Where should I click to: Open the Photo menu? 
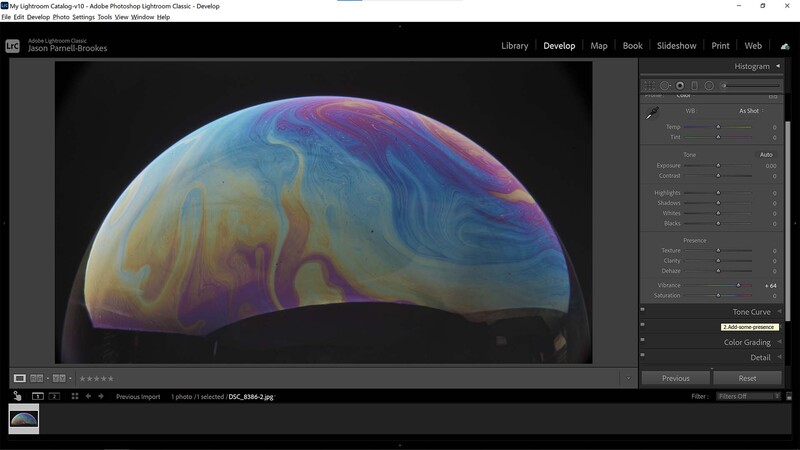61,17
